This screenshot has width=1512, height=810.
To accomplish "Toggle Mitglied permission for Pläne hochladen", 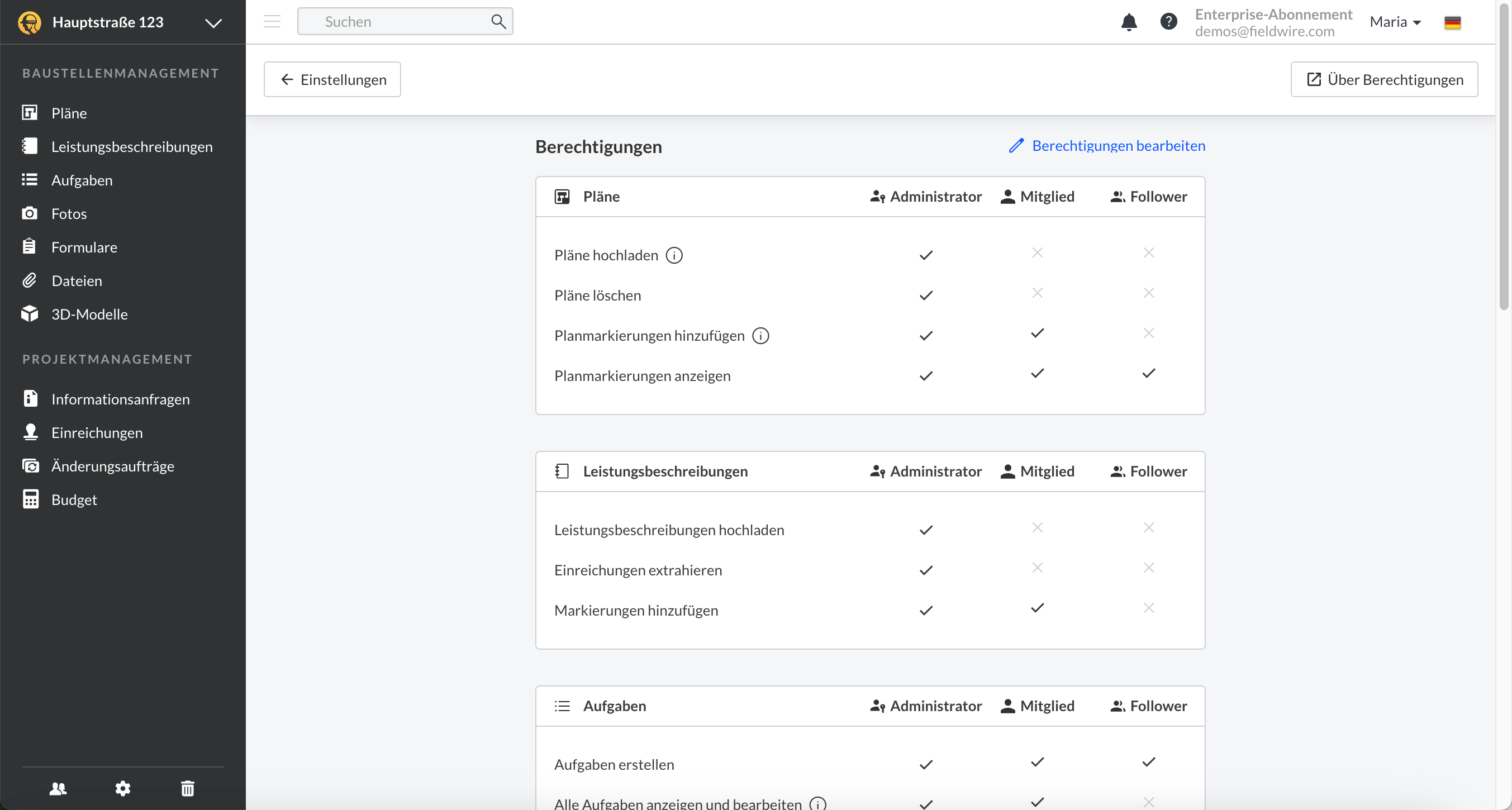I will (x=1037, y=253).
